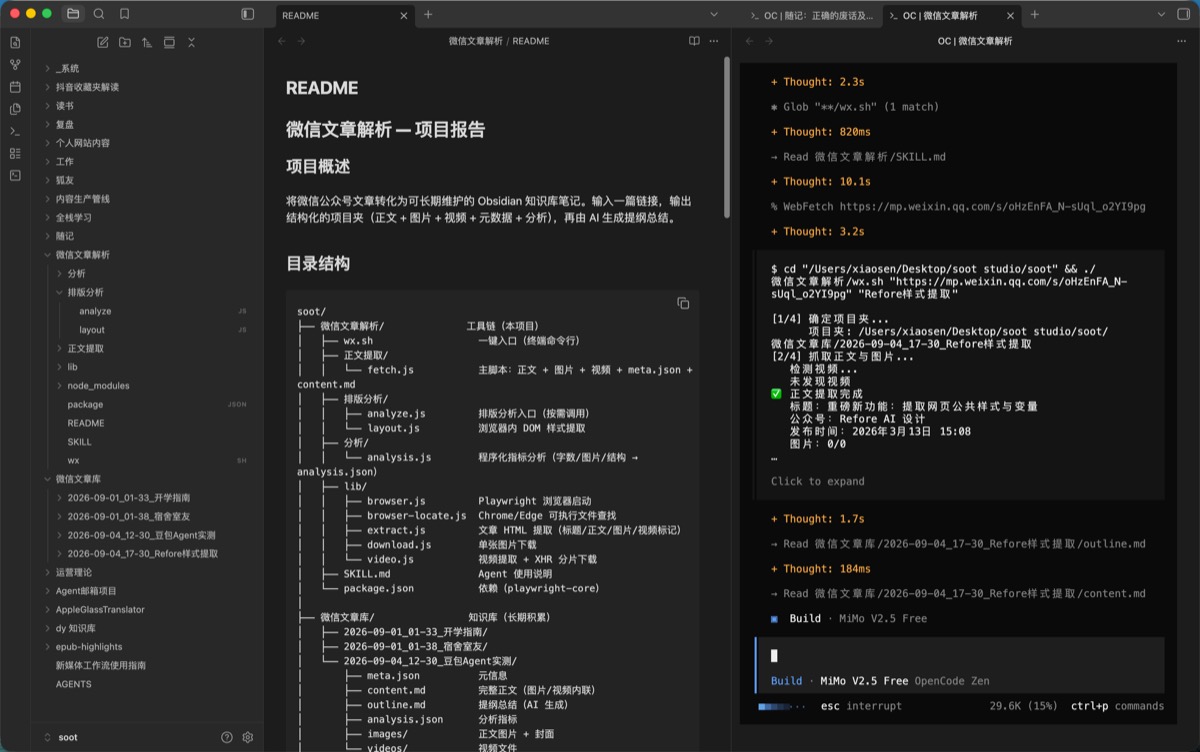Open tab list dropdown in left pane
The height and width of the screenshot is (752, 1200).
[x=714, y=14]
